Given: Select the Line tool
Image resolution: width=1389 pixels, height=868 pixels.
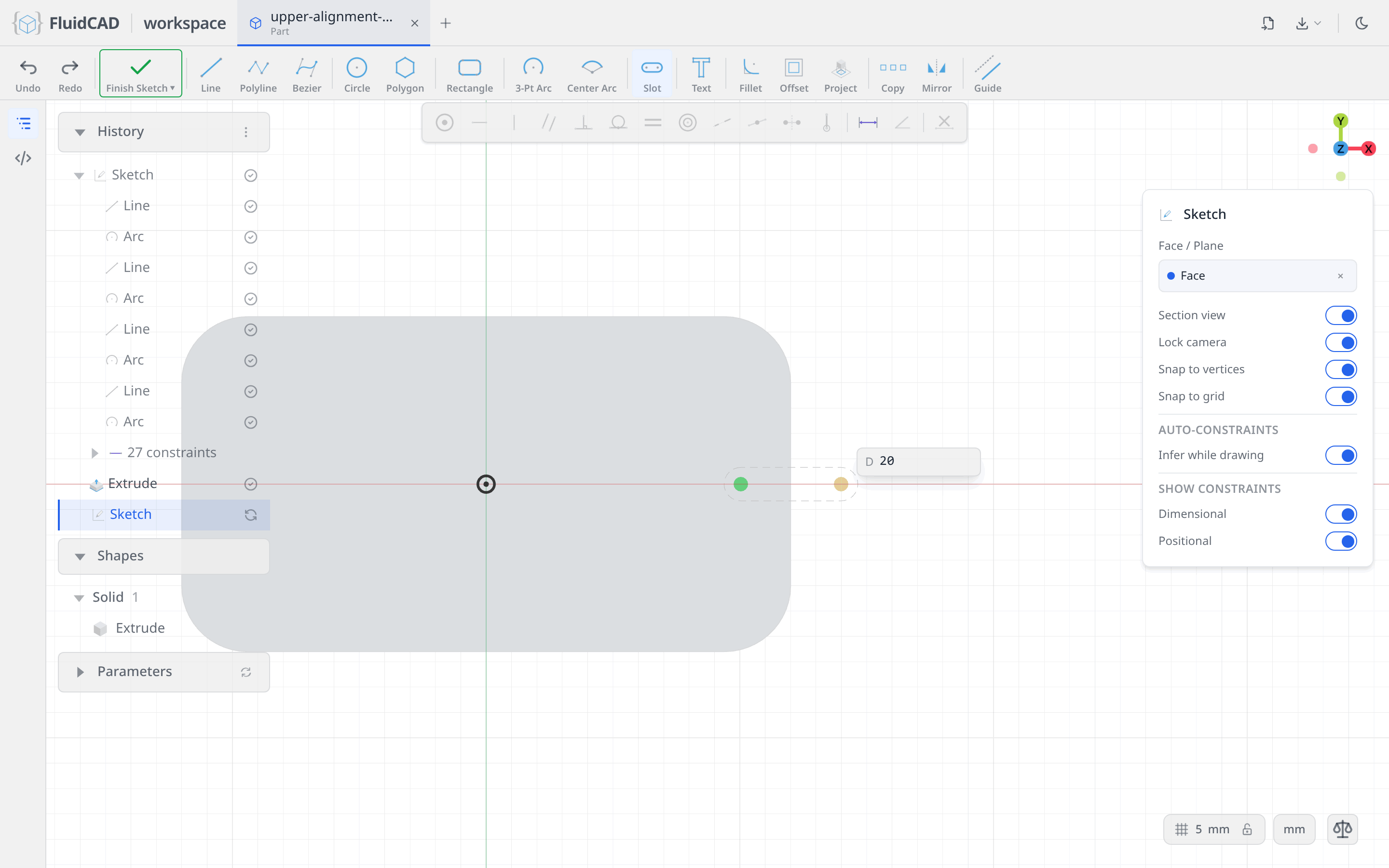Looking at the screenshot, I should [x=211, y=75].
